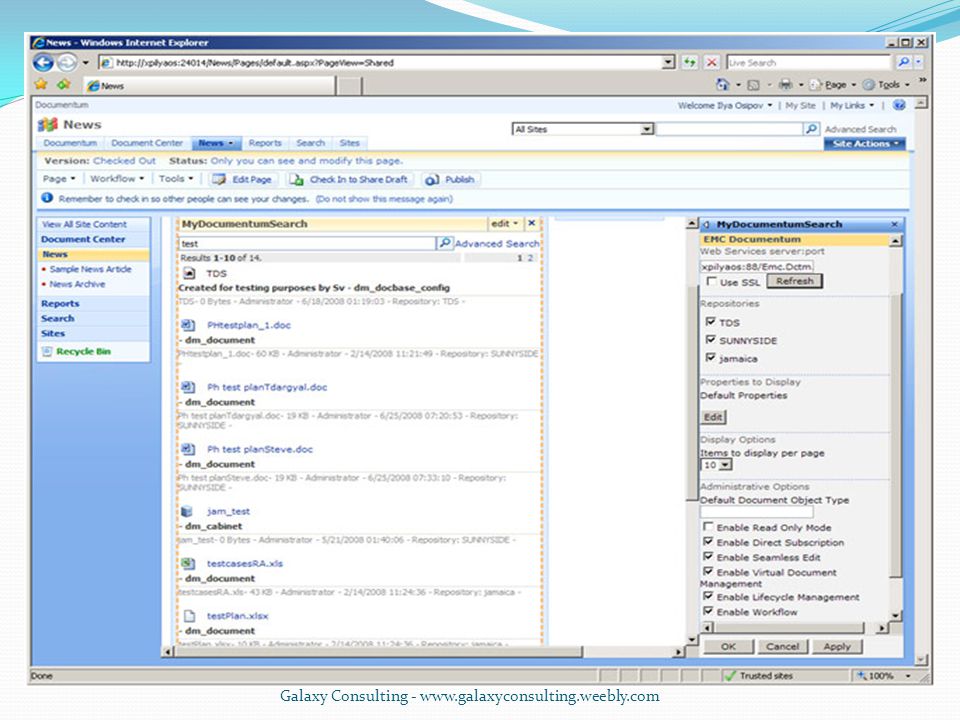Click the Cancel button in tool pane

tap(782, 647)
